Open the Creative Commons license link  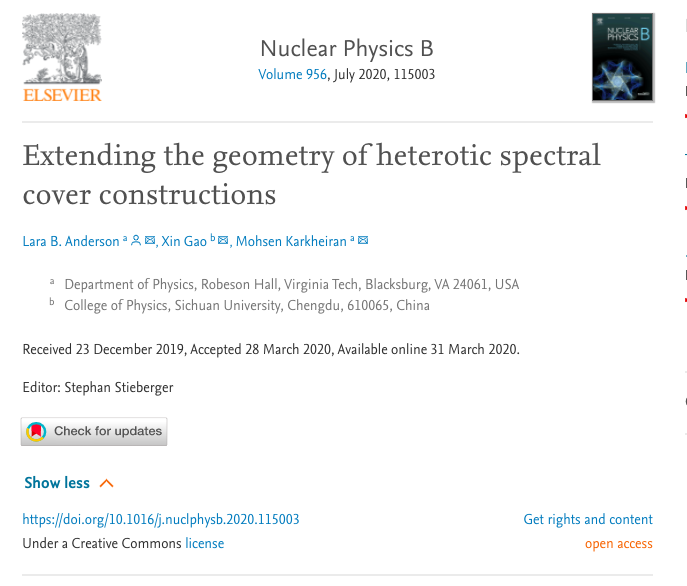tap(204, 543)
